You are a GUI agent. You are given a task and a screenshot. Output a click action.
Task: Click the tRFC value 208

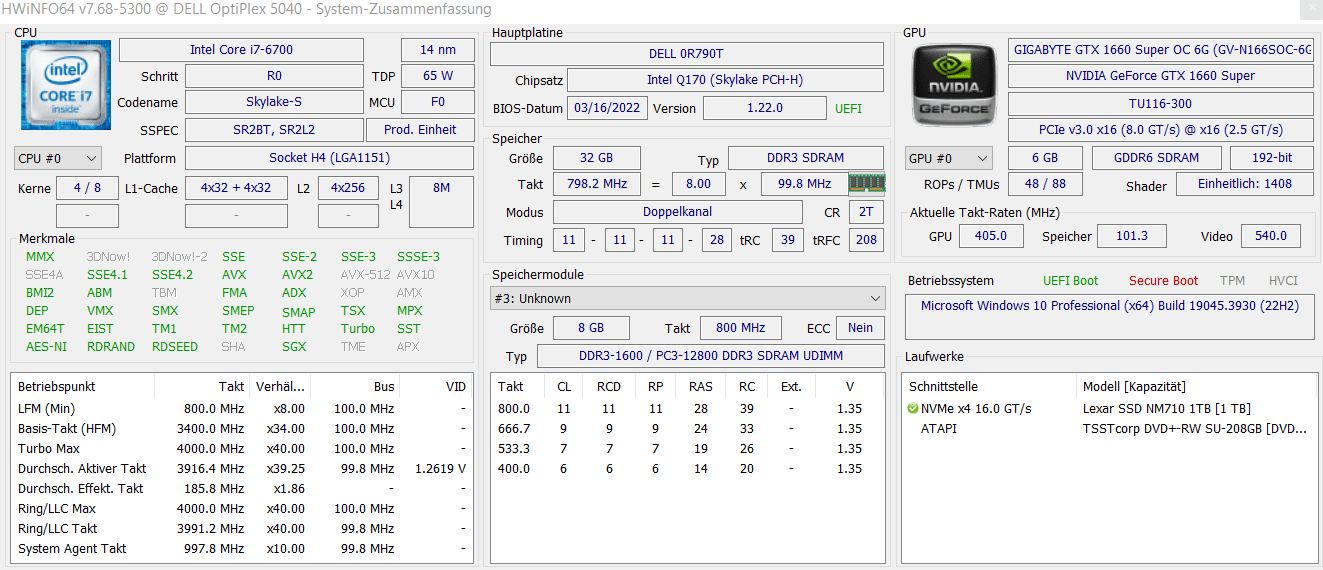[x=866, y=240]
